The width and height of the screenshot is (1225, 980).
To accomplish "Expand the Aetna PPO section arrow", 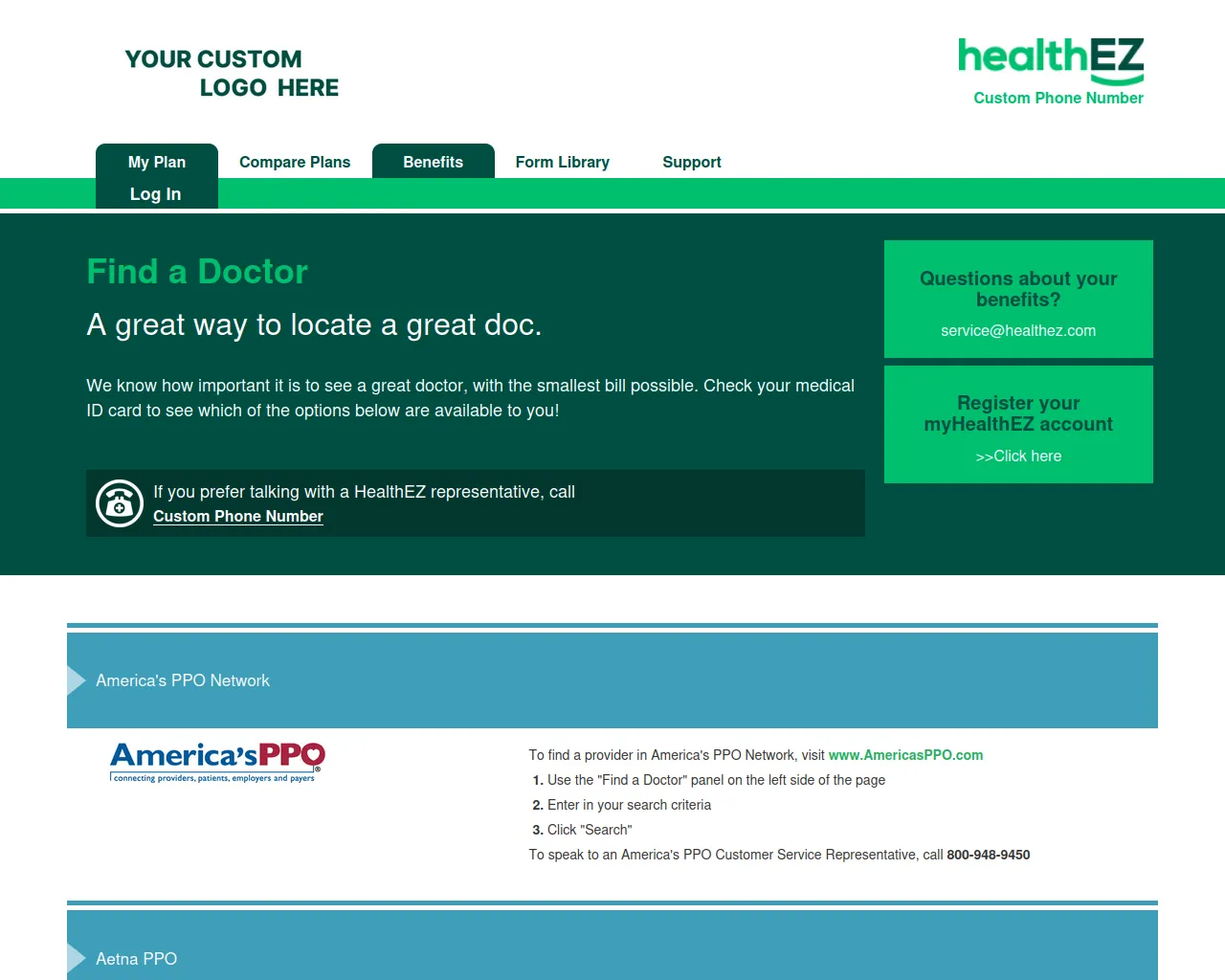I will pos(77,959).
